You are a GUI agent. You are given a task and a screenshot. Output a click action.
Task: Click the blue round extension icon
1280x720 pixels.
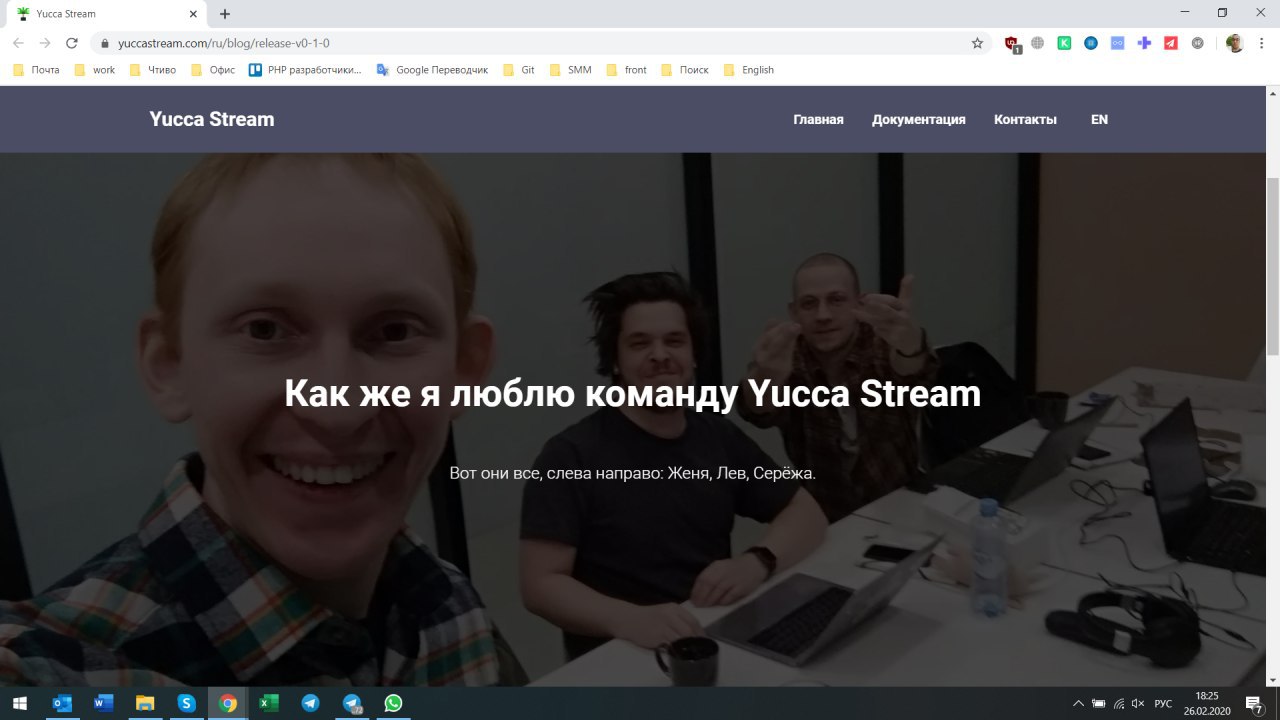point(1091,43)
